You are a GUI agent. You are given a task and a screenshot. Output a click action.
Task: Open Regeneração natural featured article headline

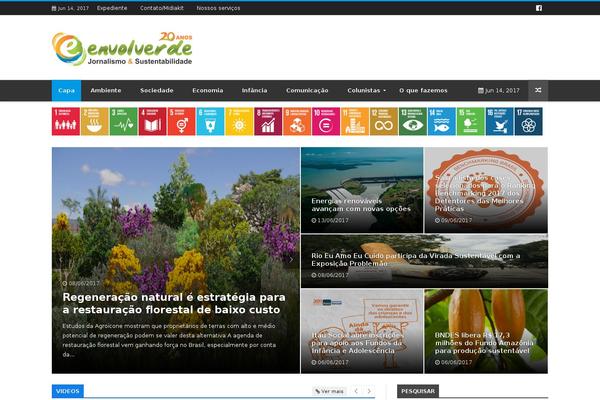pos(174,303)
